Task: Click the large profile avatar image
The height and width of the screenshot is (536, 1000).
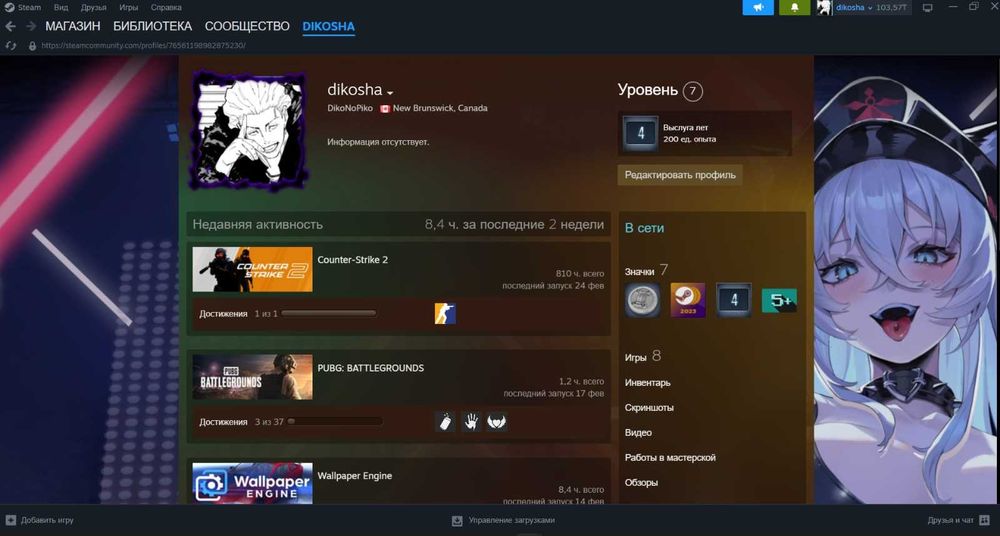Action: pyautogui.click(x=249, y=131)
